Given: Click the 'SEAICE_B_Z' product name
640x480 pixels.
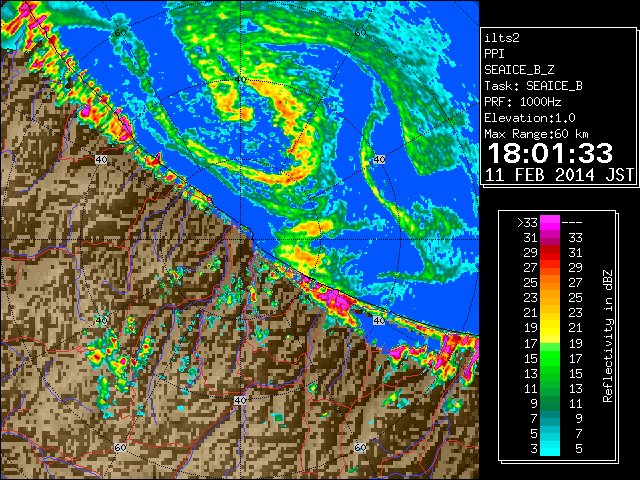Looking at the screenshot, I should [x=519, y=70].
